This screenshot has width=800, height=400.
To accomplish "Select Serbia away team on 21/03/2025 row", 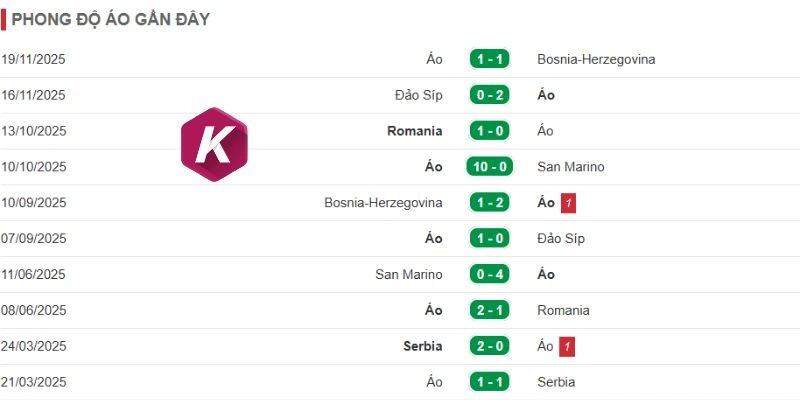I will pos(556,382).
